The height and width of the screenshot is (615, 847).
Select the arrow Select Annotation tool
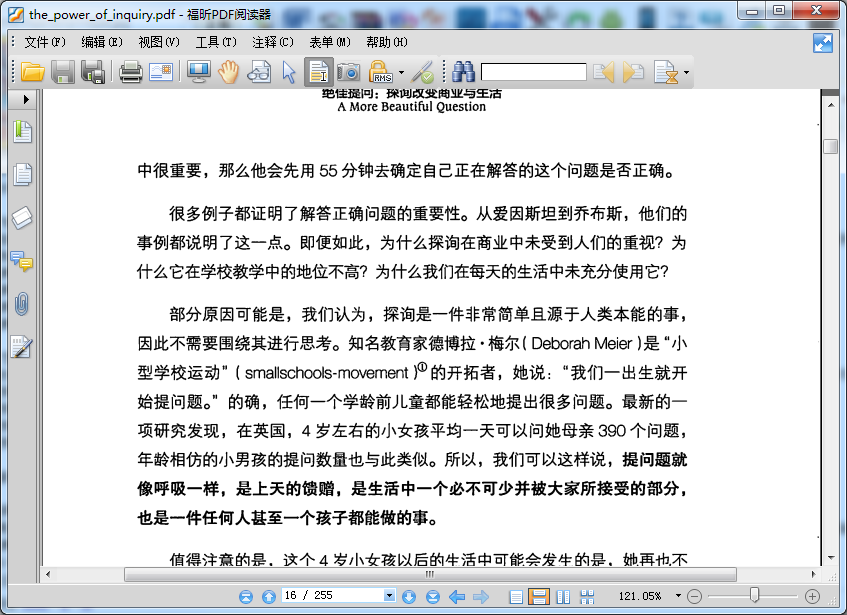point(289,72)
